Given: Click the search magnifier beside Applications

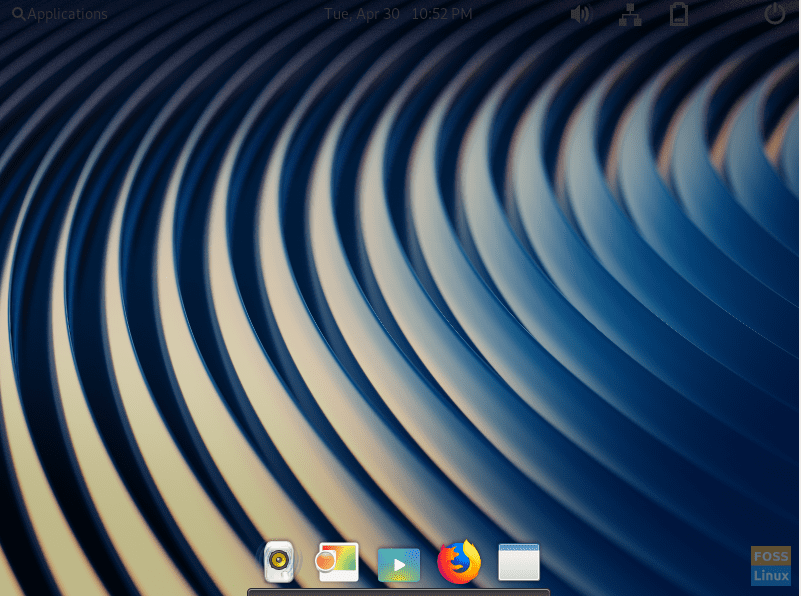Looking at the screenshot, I should coord(17,14).
